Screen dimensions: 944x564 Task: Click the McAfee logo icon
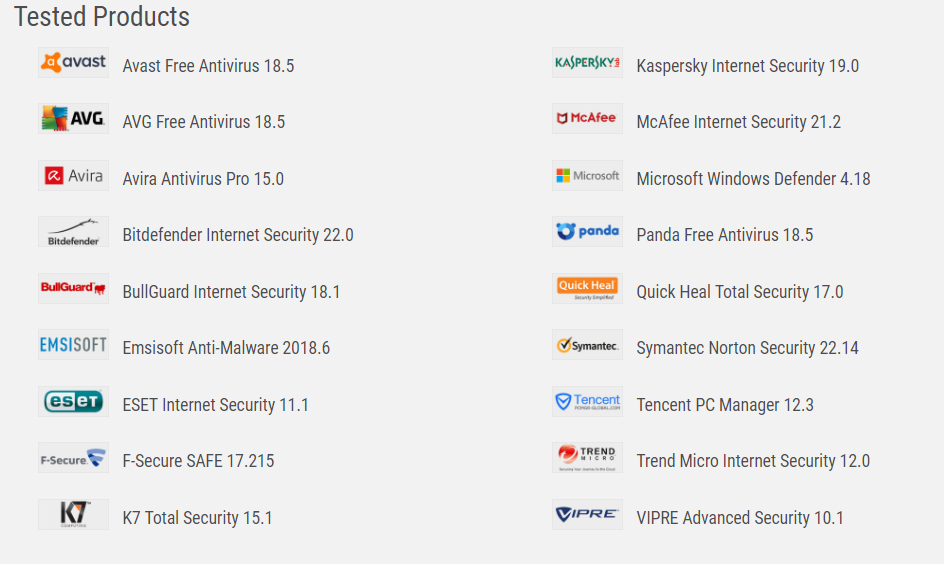point(587,119)
